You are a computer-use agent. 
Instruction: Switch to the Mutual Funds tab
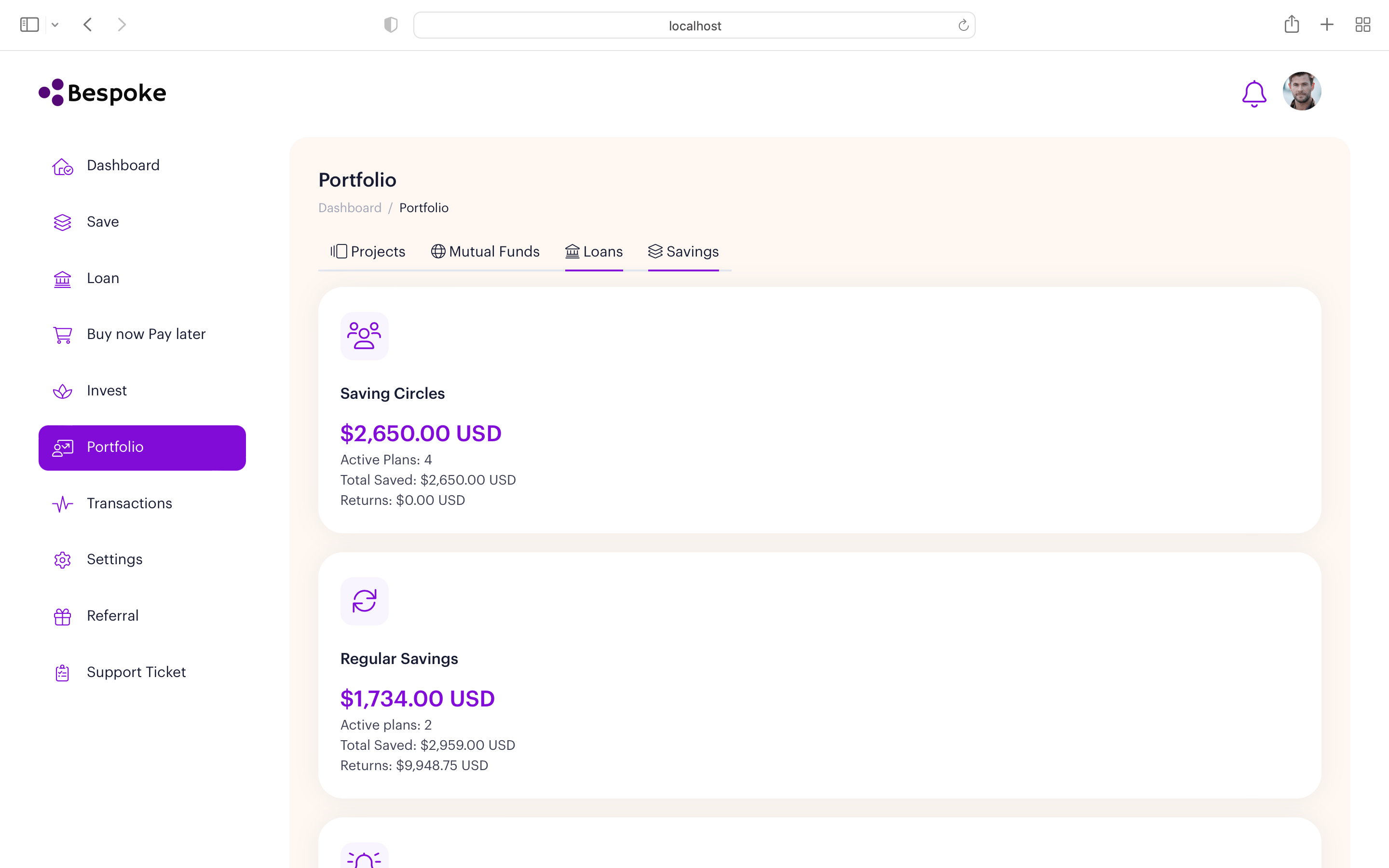tap(485, 251)
